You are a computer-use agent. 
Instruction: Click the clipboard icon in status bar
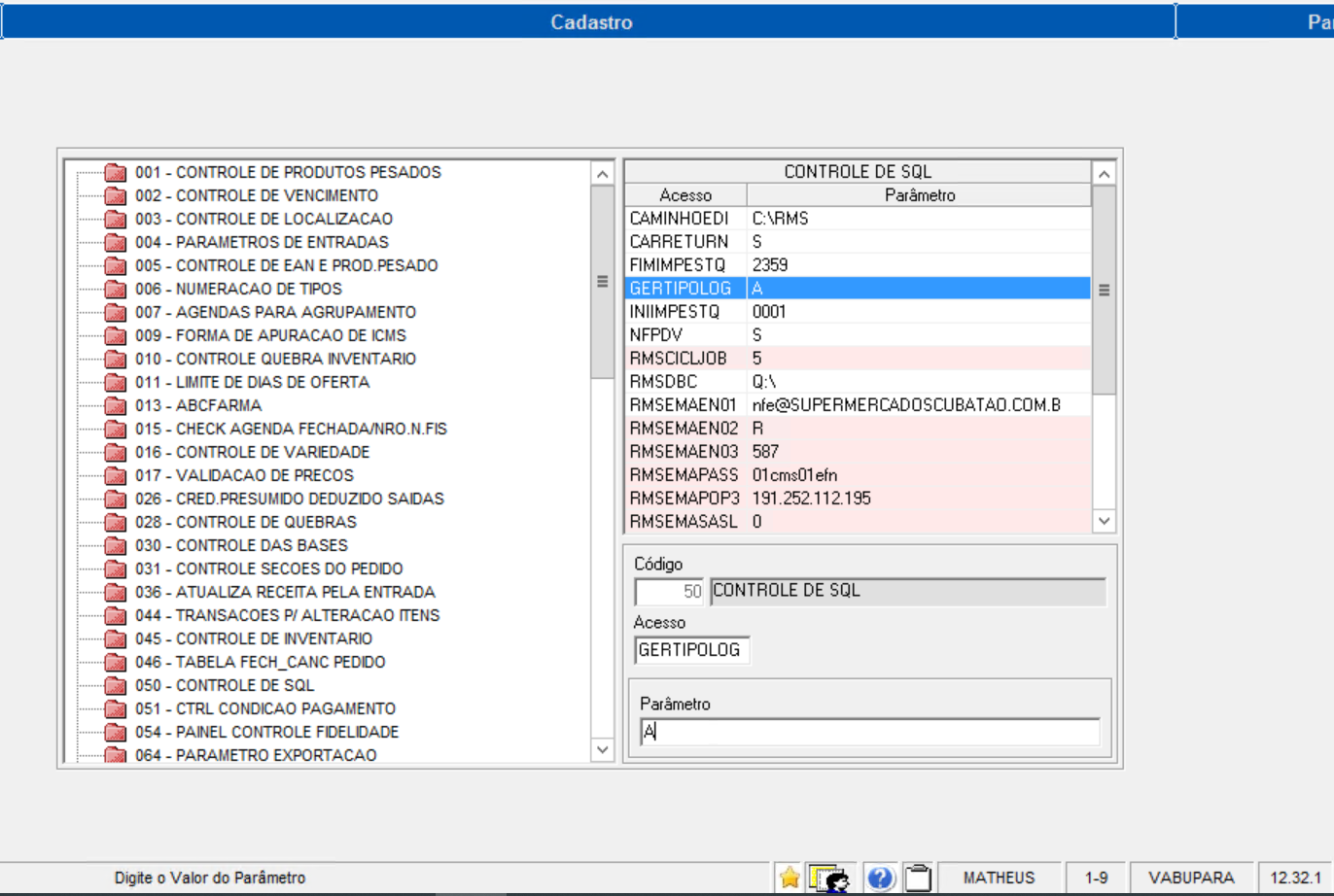tap(918, 879)
